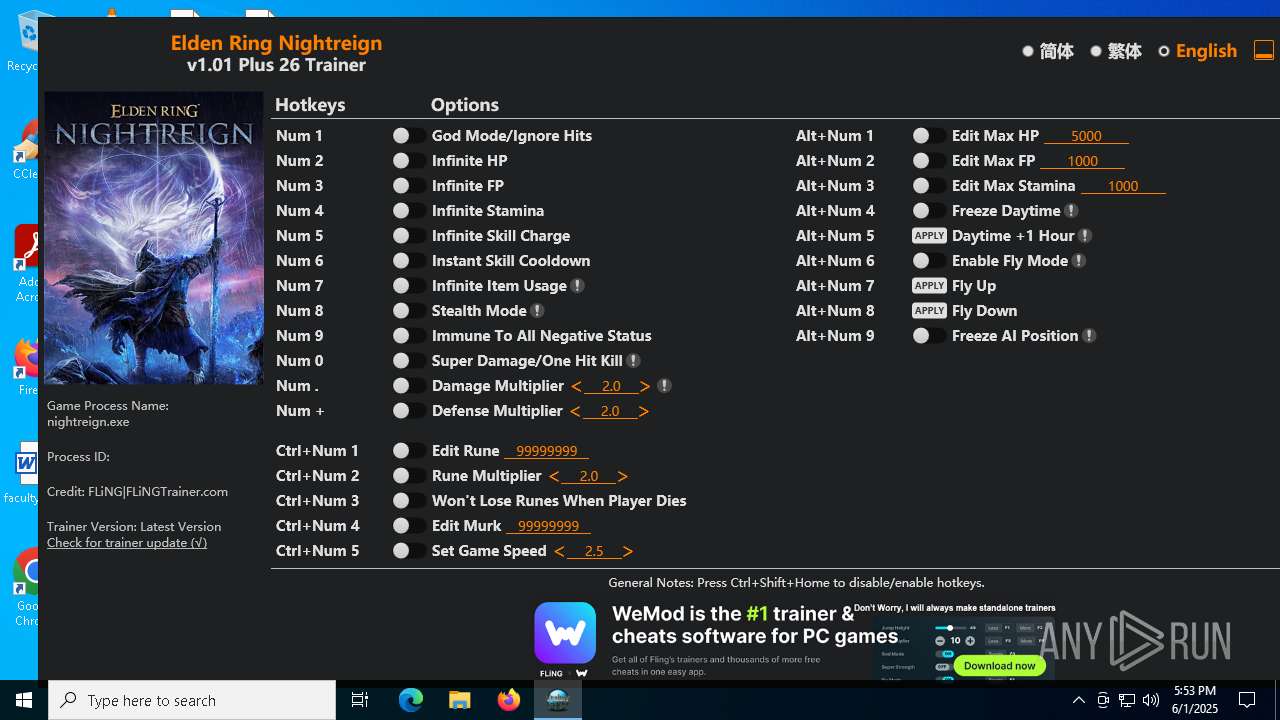Enable Instant Skill Cooldown
1280x720 pixels.
pyautogui.click(x=408, y=261)
